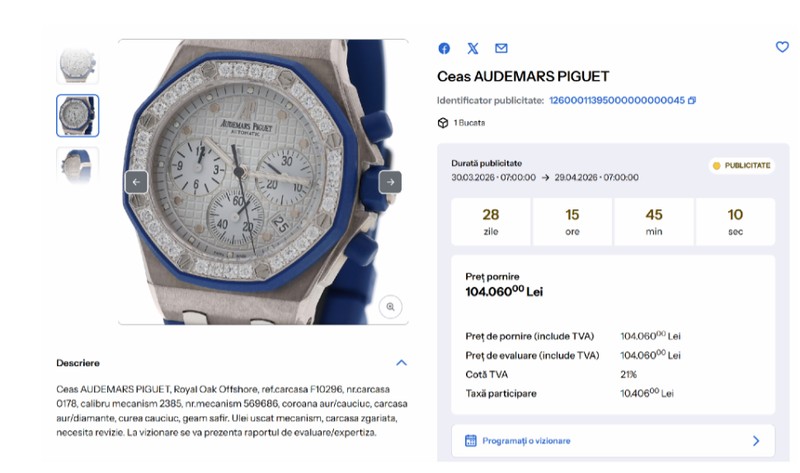The image size is (800, 473).
Task: Click the Programați o vizionare link
Action: point(527,441)
